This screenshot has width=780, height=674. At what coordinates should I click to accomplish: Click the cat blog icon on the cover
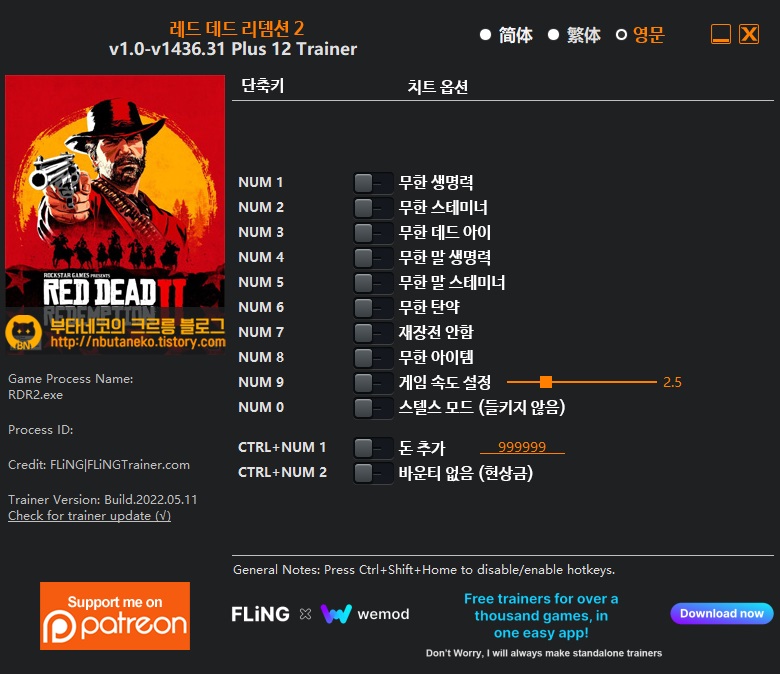[x=24, y=332]
